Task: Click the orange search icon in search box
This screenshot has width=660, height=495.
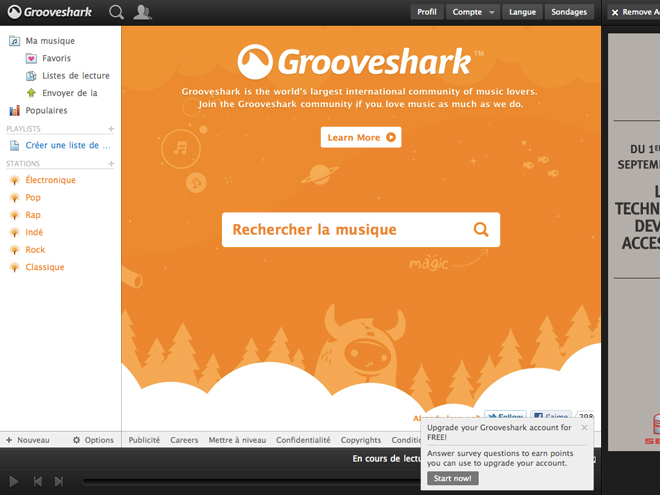Action: (x=481, y=229)
